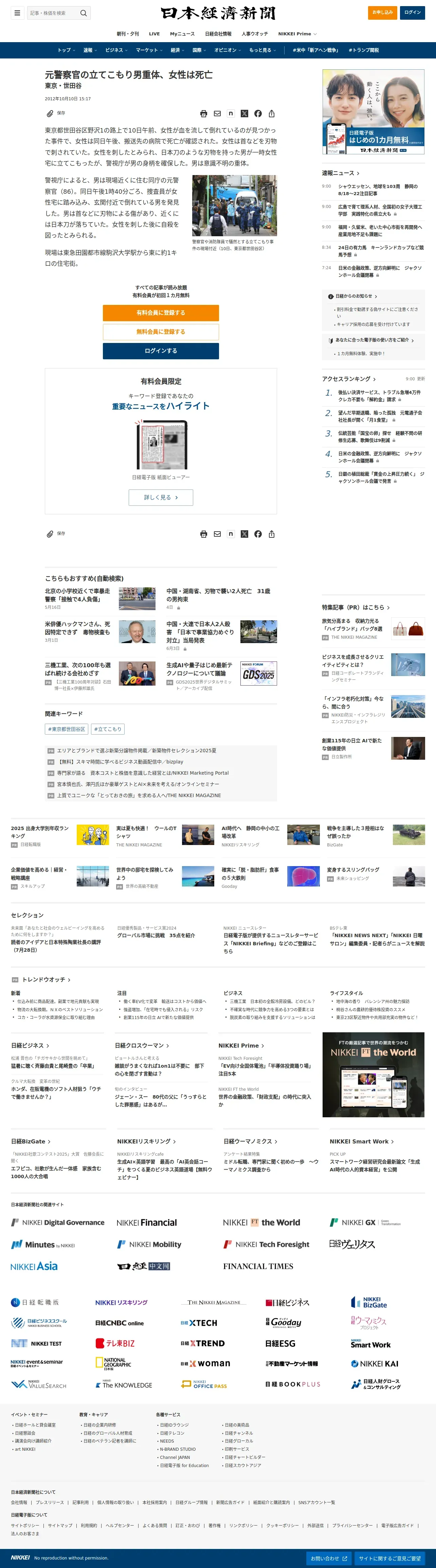Click the 日経電子版 1カ月無料 ad banner
436x1568 pixels.
[x=374, y=112]
